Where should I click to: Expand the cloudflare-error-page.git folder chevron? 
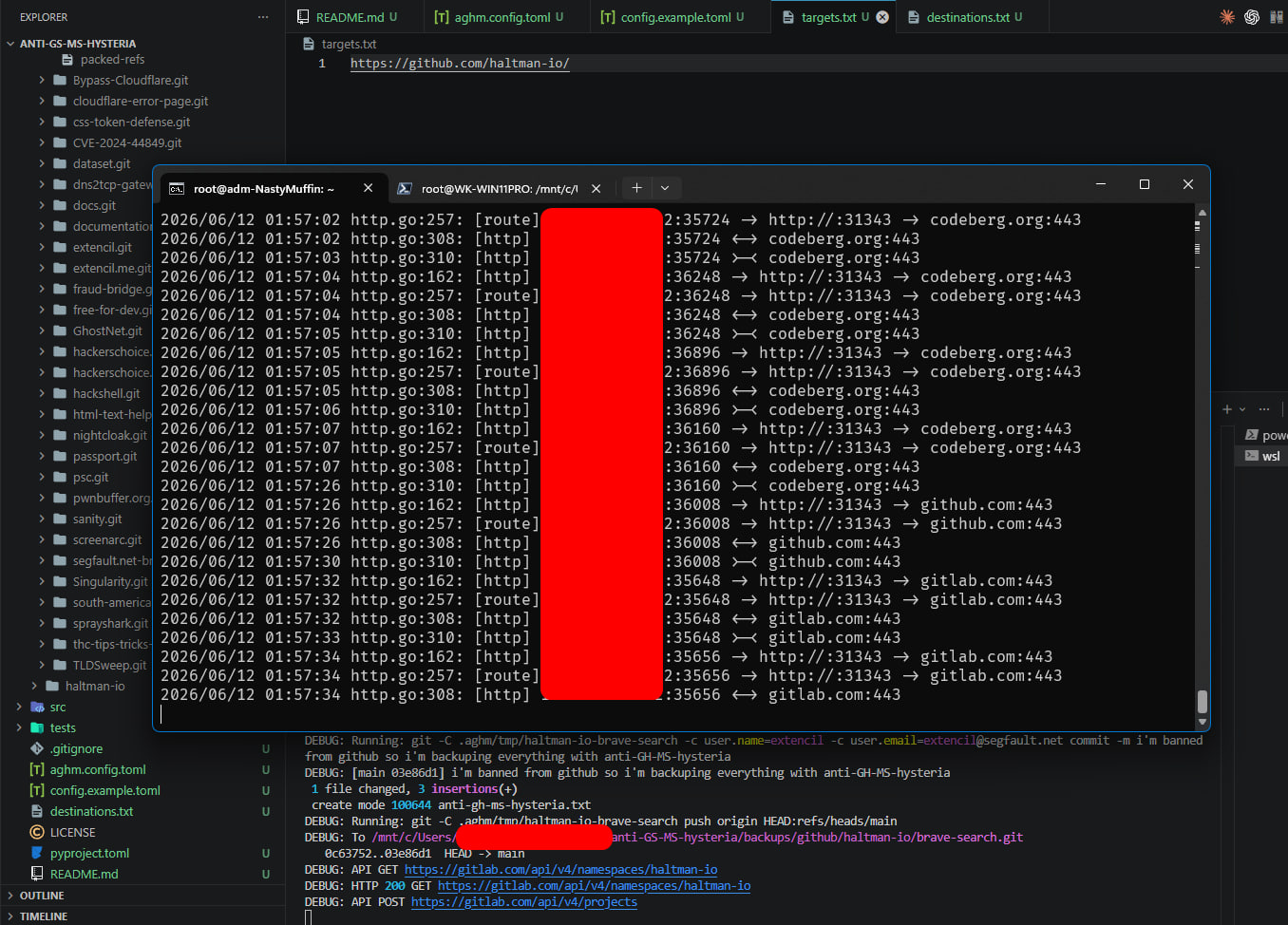[x=42, y=101]
